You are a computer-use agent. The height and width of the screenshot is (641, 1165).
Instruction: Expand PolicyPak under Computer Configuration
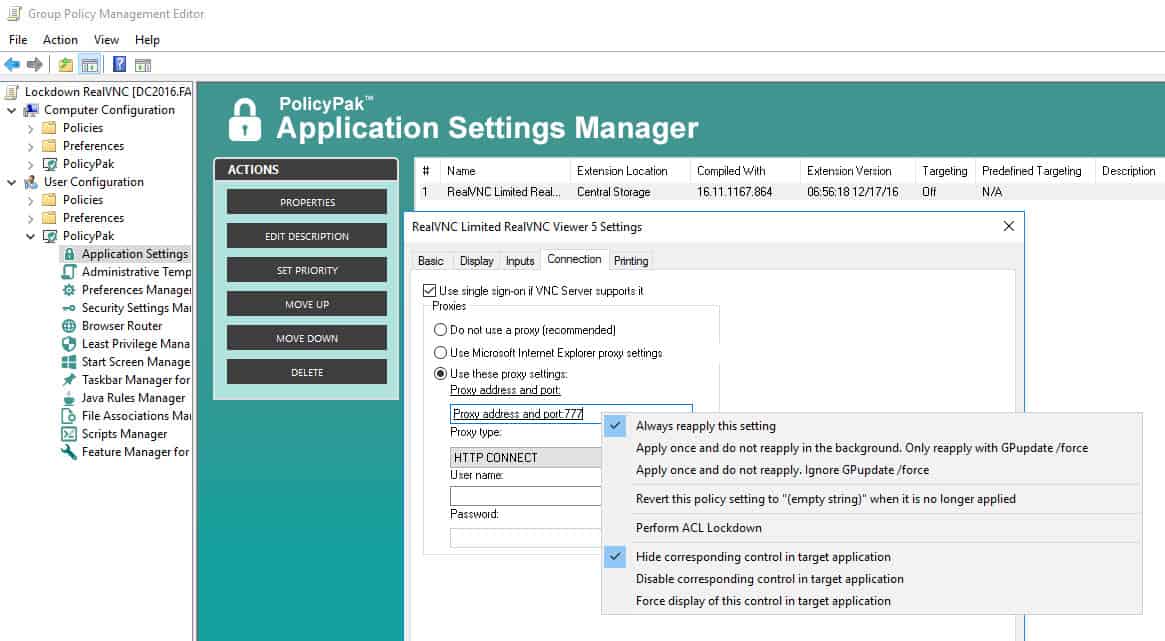point(30,164)
